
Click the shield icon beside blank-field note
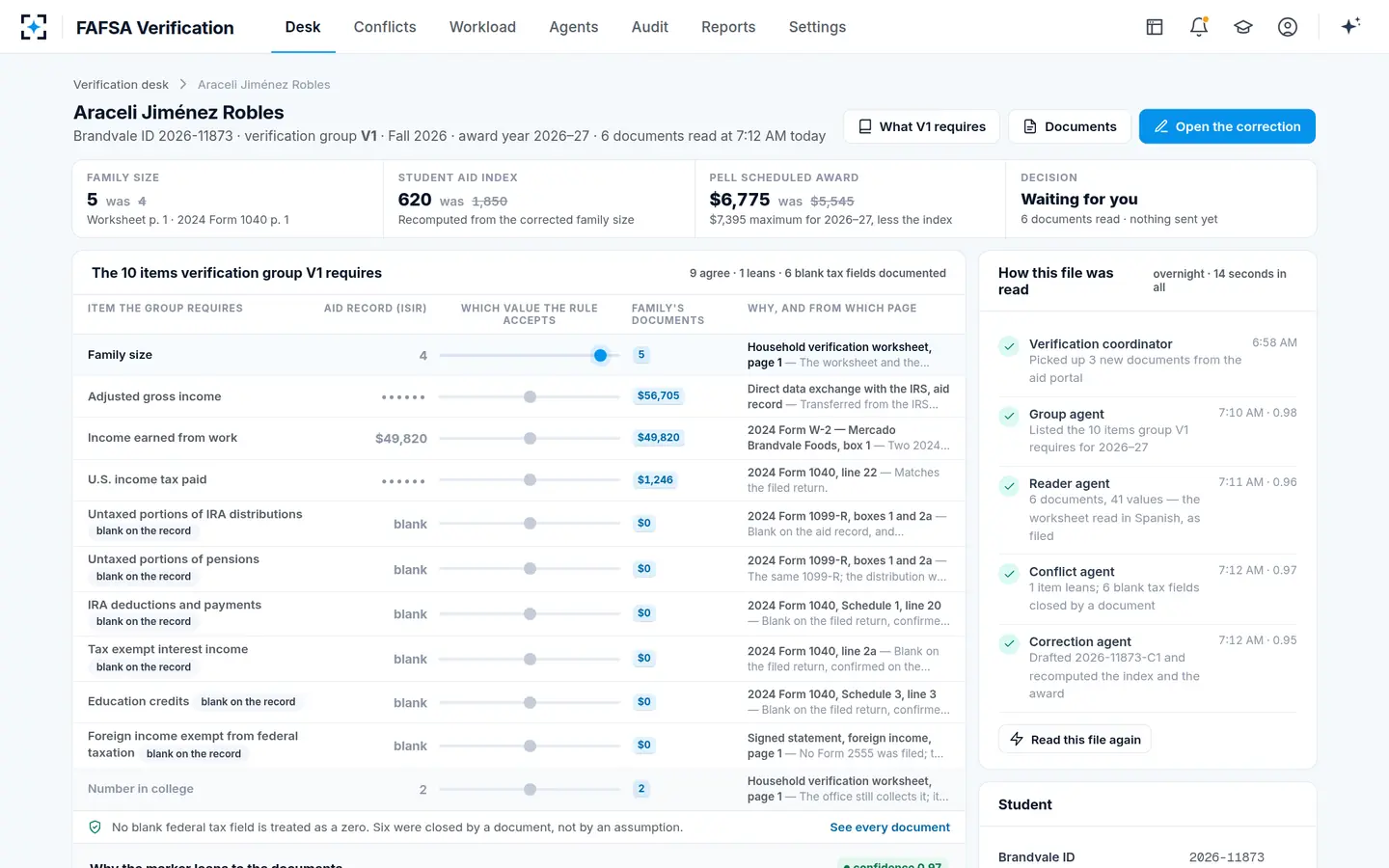95,827
